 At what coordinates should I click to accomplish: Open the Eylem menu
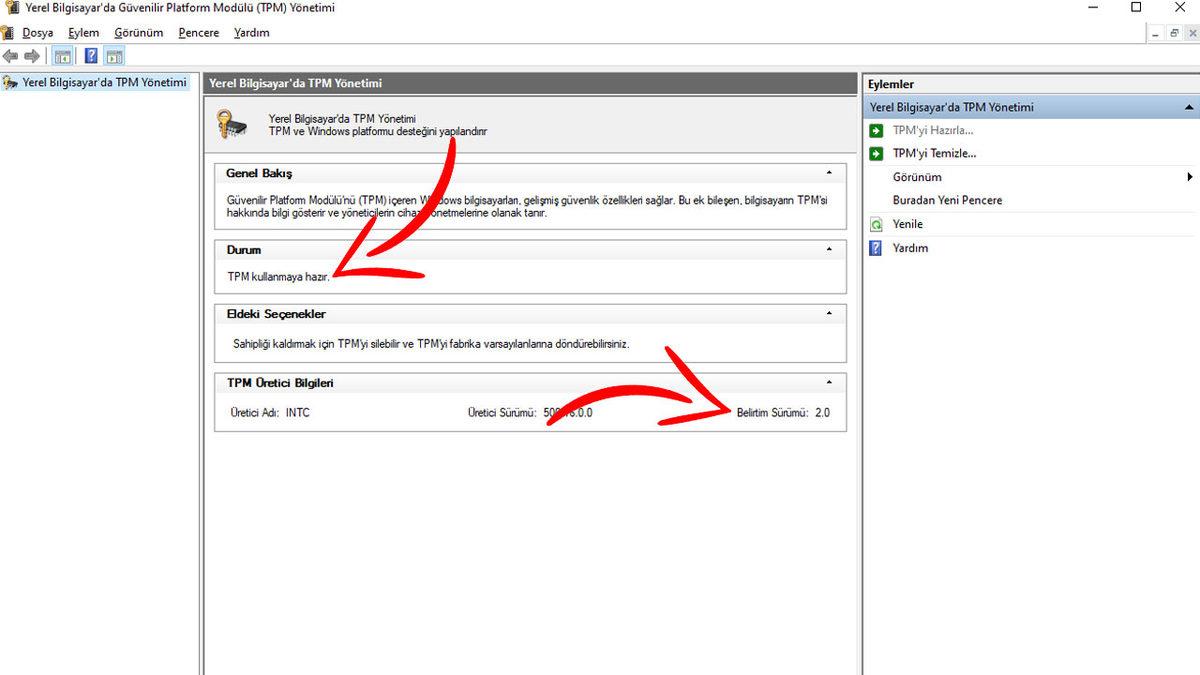[83, 33]
